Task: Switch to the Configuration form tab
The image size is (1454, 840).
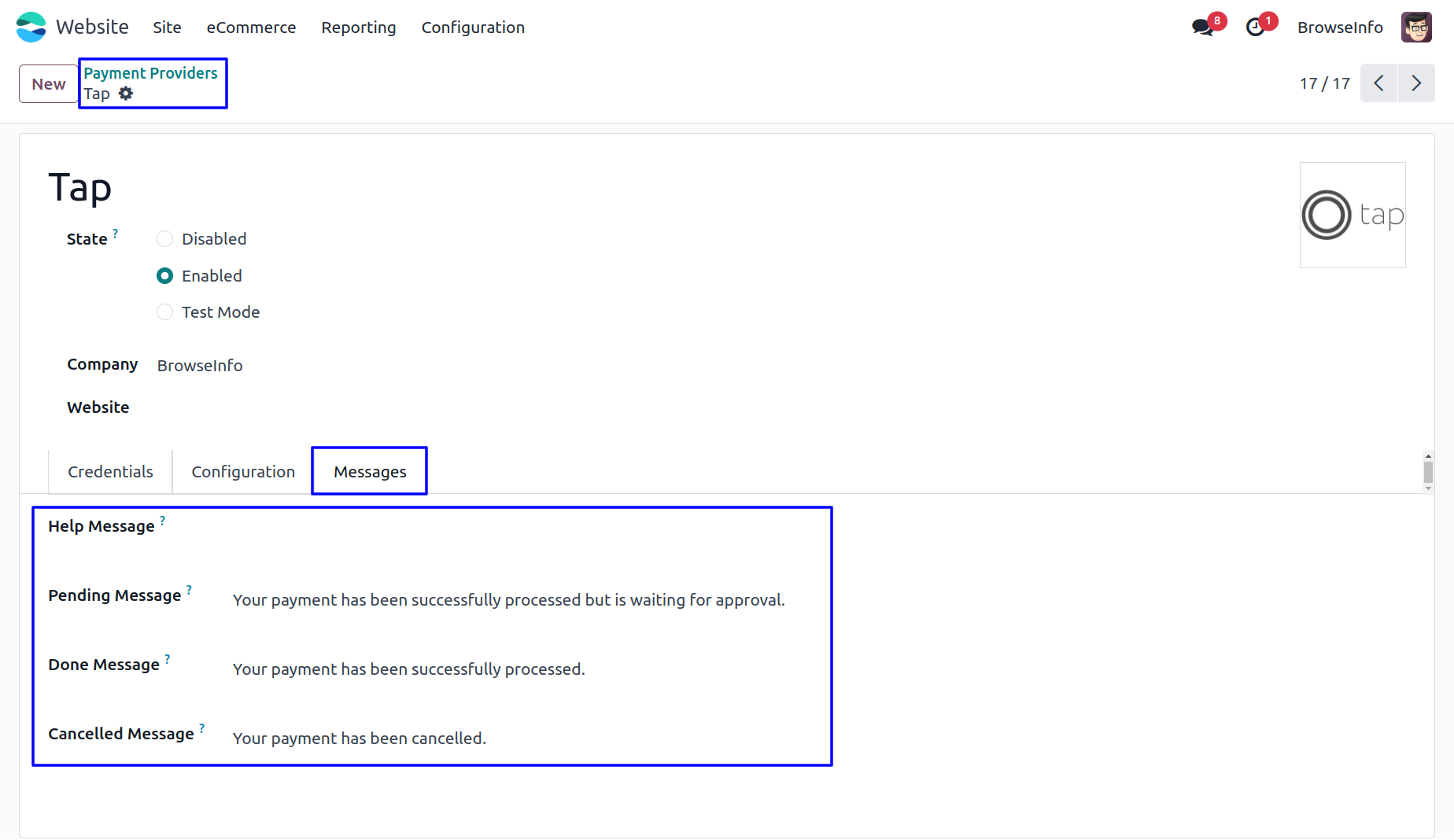Action: (x=243, y=472)
